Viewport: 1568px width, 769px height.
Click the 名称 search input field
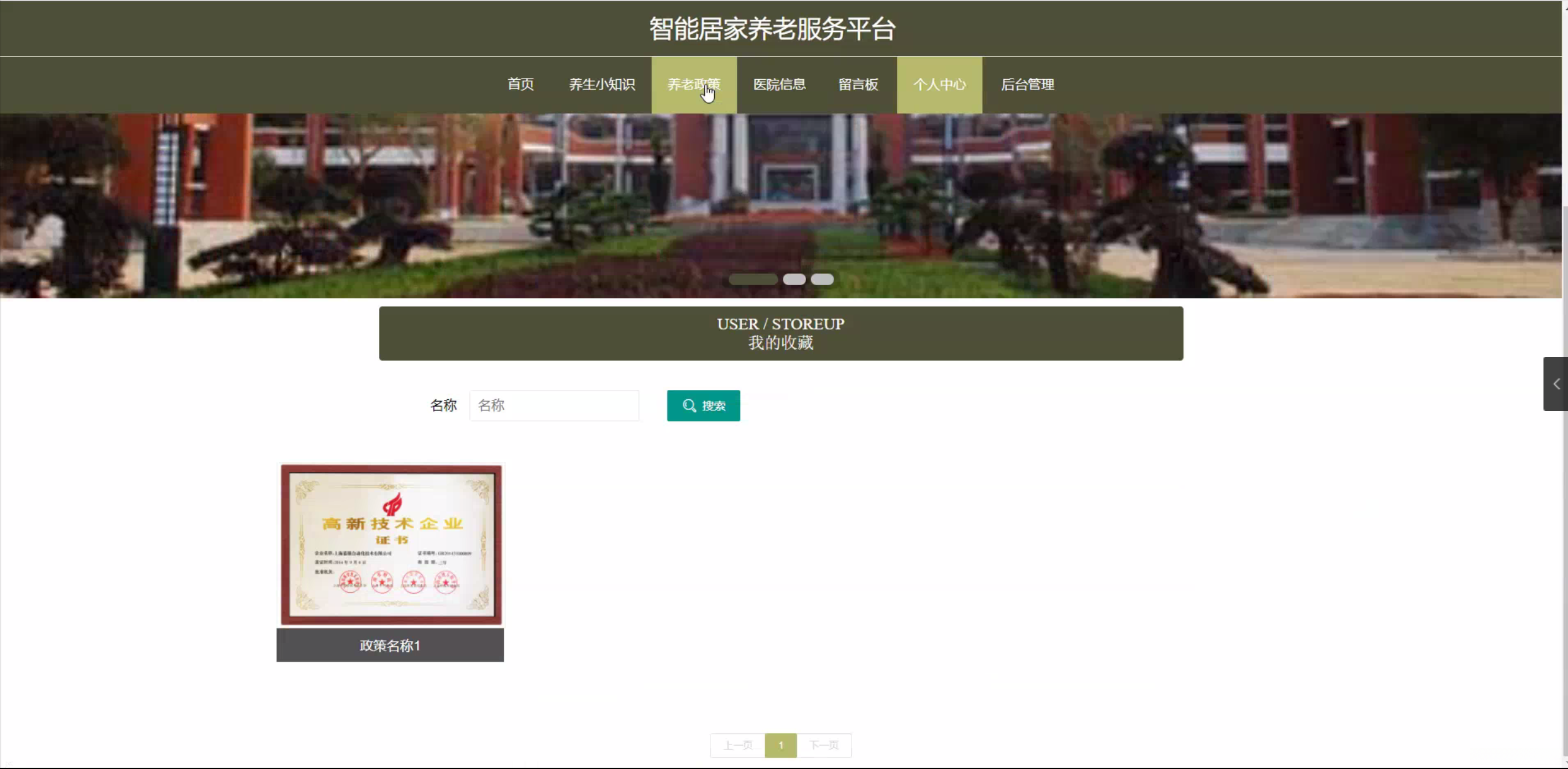(554, 405)
